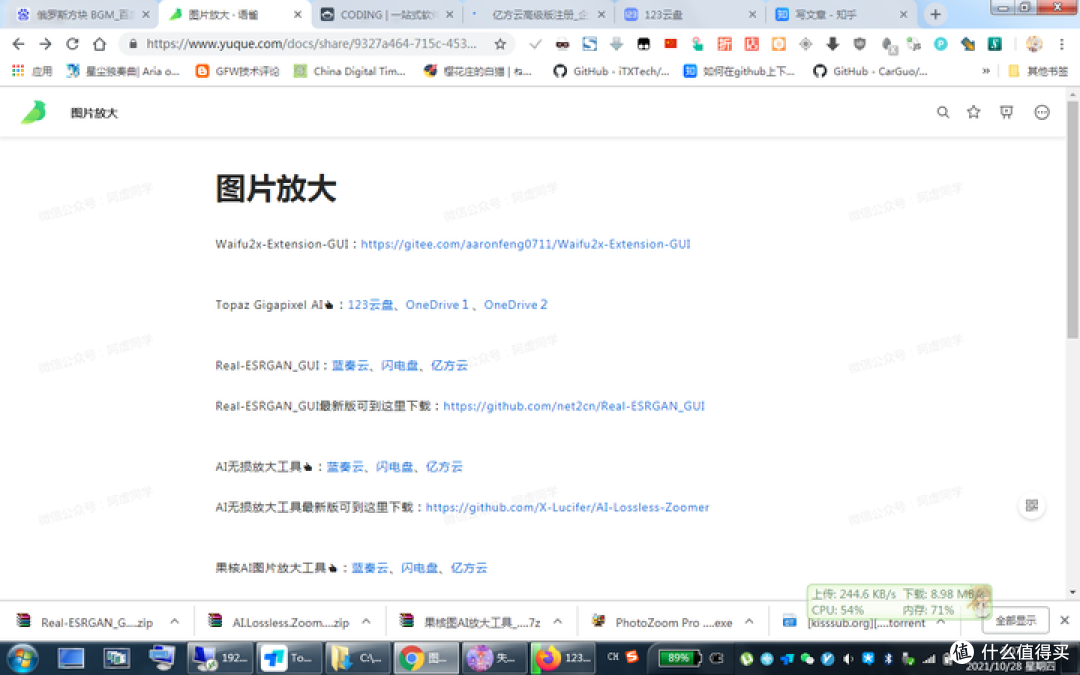This screenshot has width=1080, height=675.
Task: Click inside the address bar
Action: [x=300, y=43]
